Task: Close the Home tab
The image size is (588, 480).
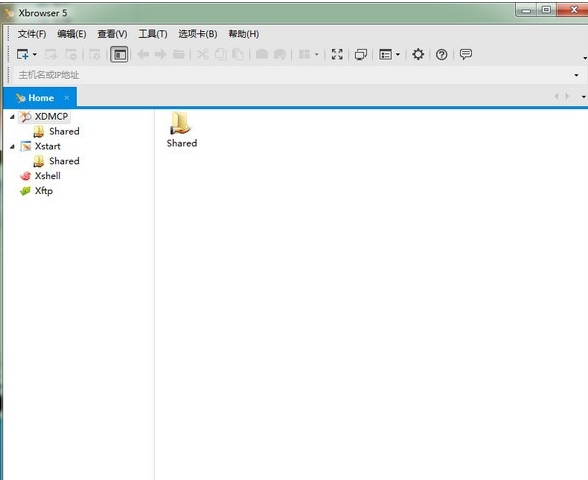Action: [x=67, y=98]
